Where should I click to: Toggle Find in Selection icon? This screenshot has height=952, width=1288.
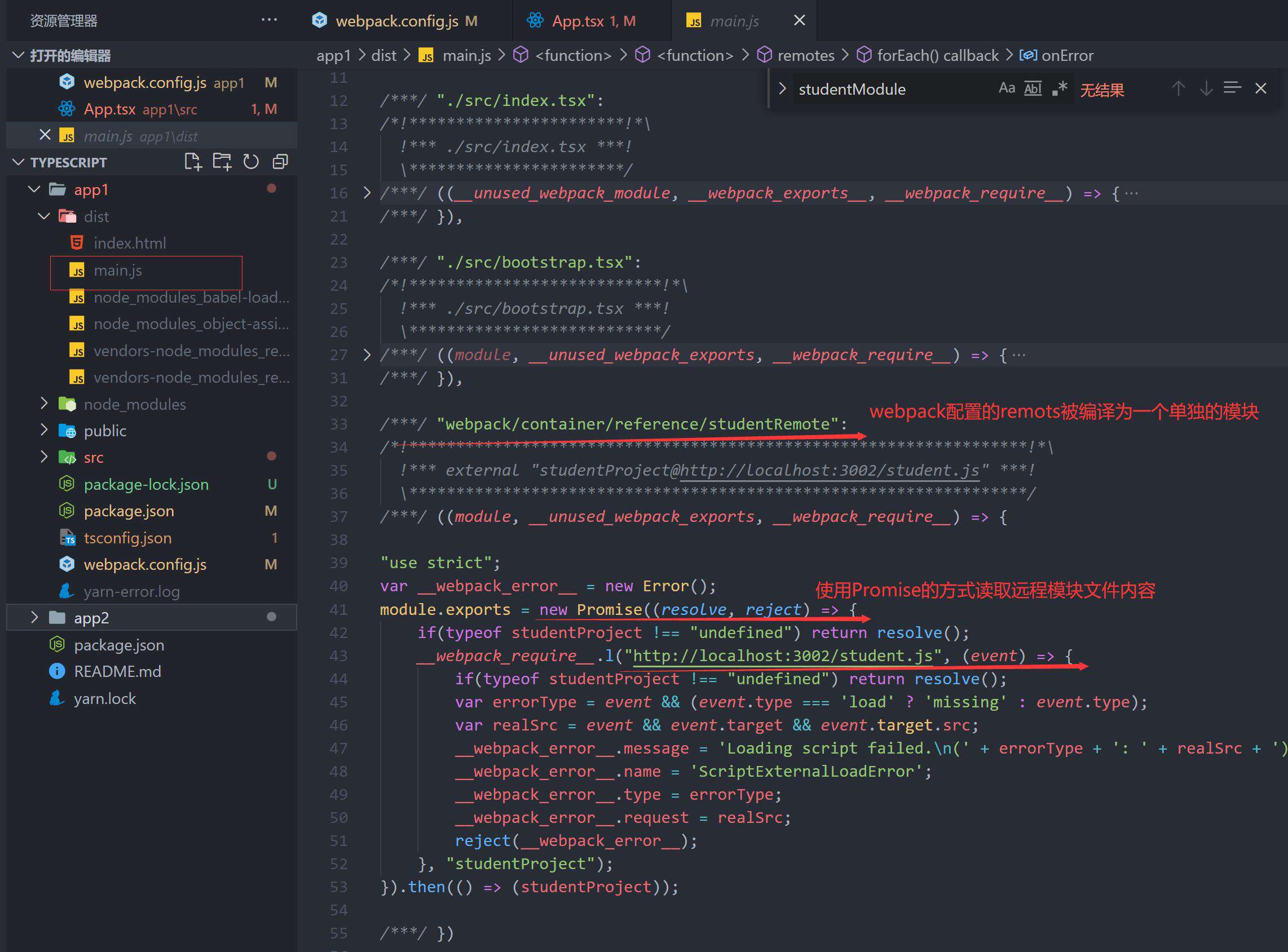1232,88
